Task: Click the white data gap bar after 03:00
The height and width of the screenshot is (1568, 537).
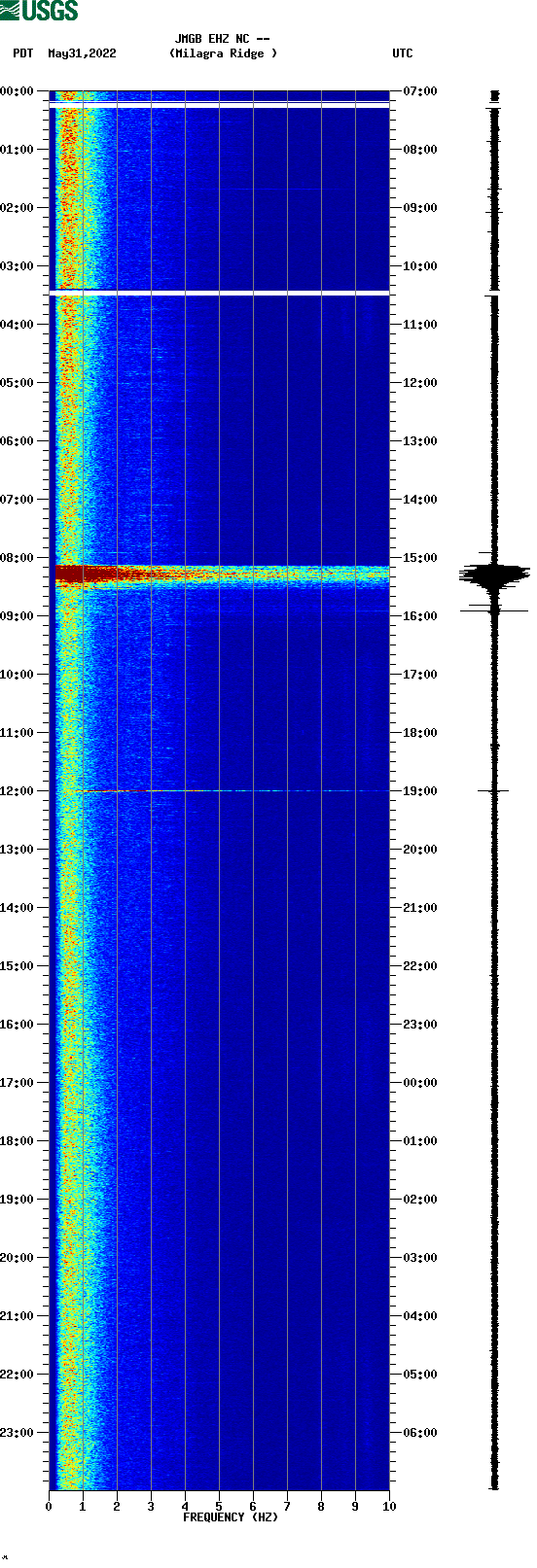Action: (x=220, y=293)
